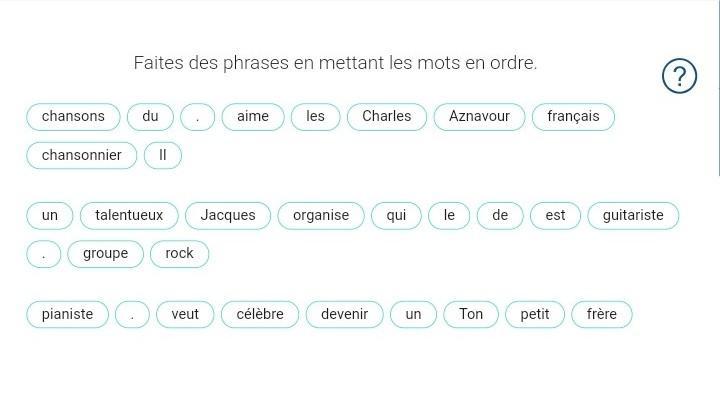The height and width of the screenshot is (409, 720).
Task: Click the word 'français'
Action: 573,117
